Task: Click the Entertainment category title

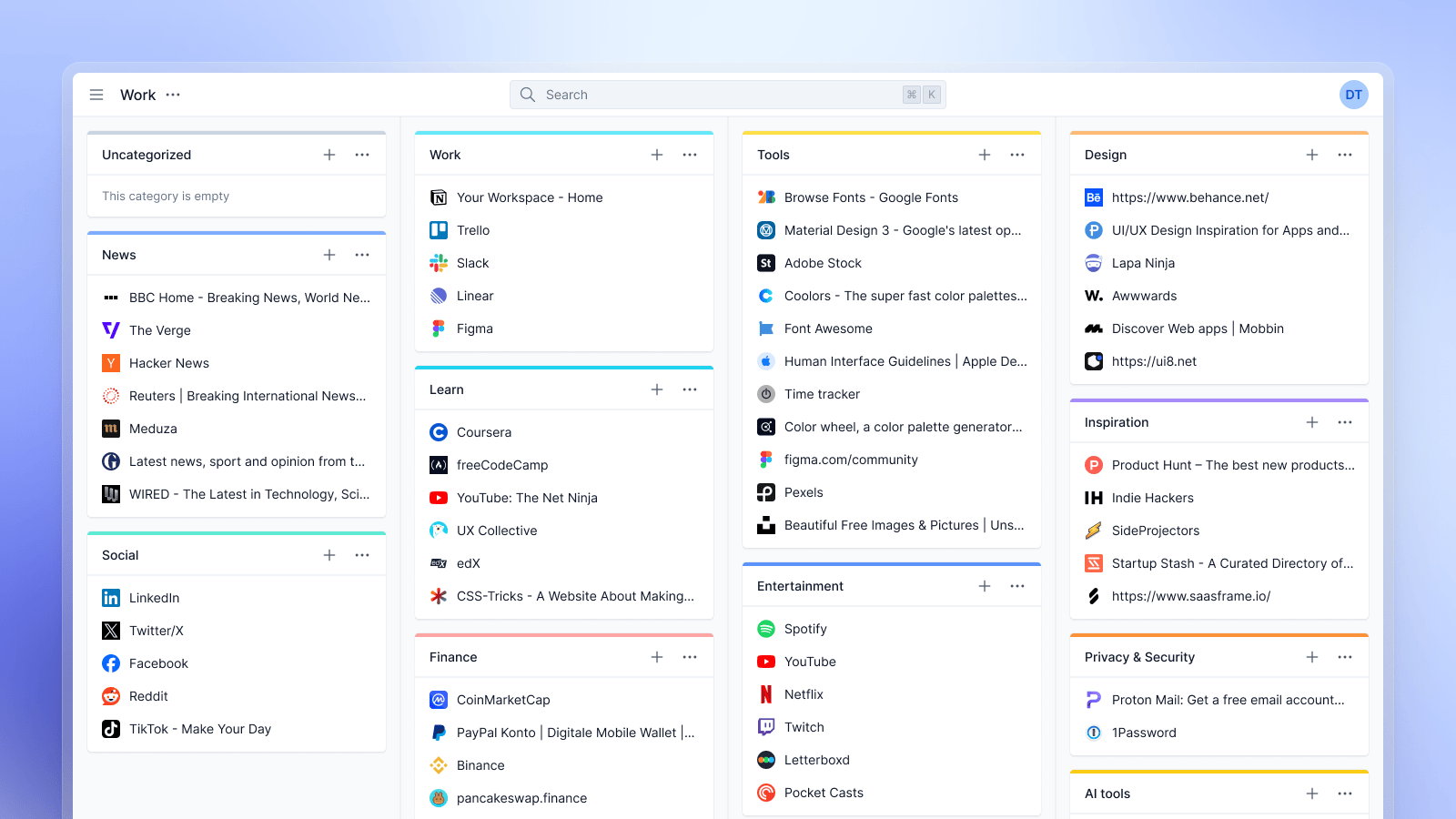Action: [x=800, y=586]
